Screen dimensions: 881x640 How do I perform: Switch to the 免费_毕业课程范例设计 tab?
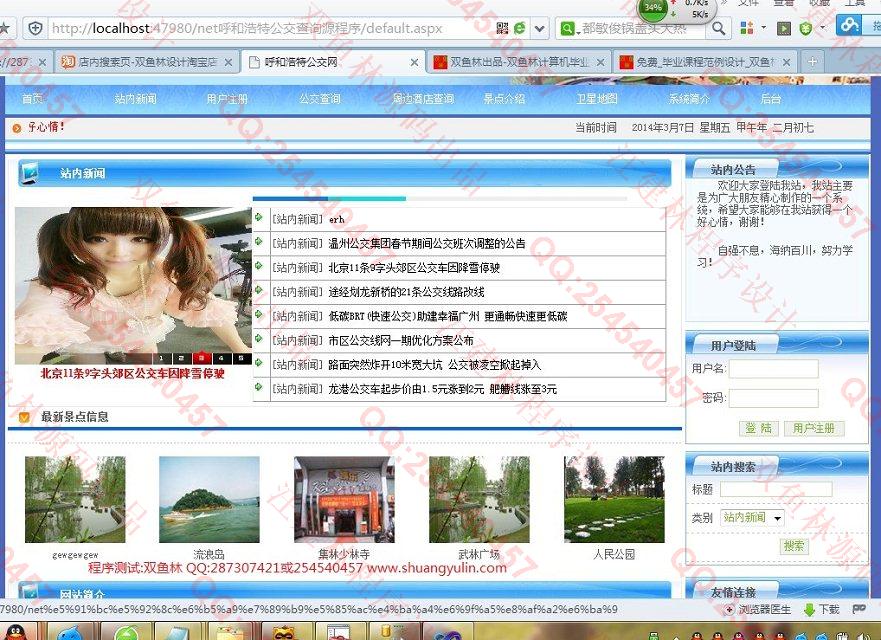coord(705,62)
